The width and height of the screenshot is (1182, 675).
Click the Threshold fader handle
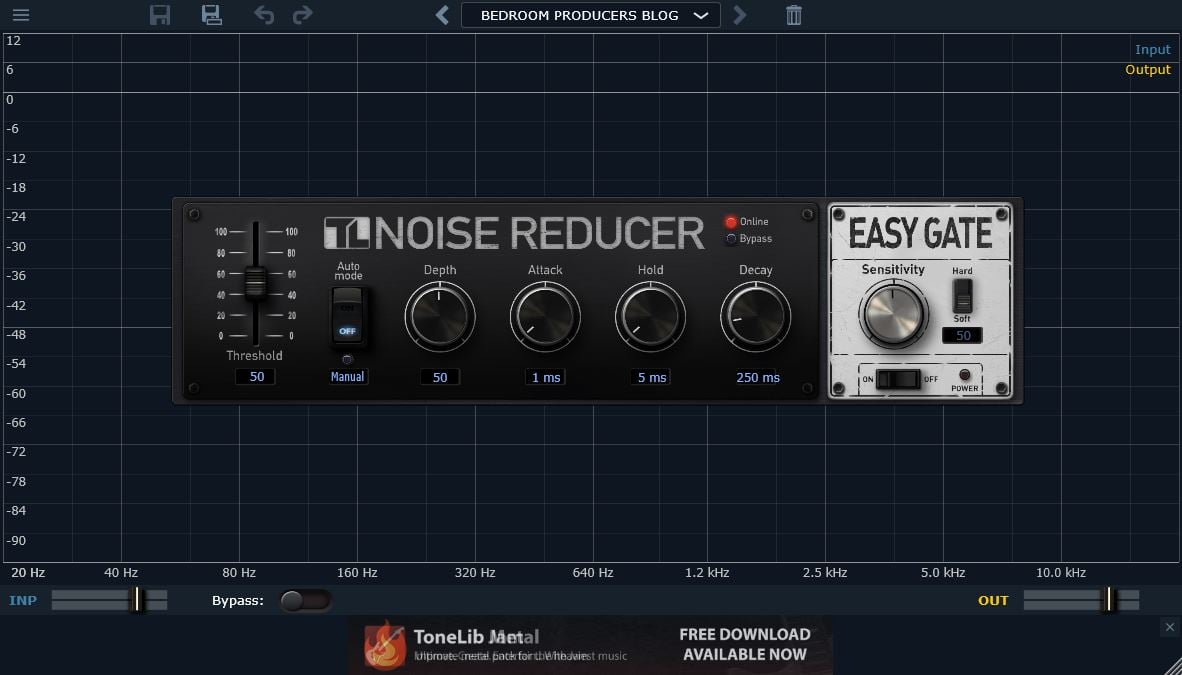255,282
